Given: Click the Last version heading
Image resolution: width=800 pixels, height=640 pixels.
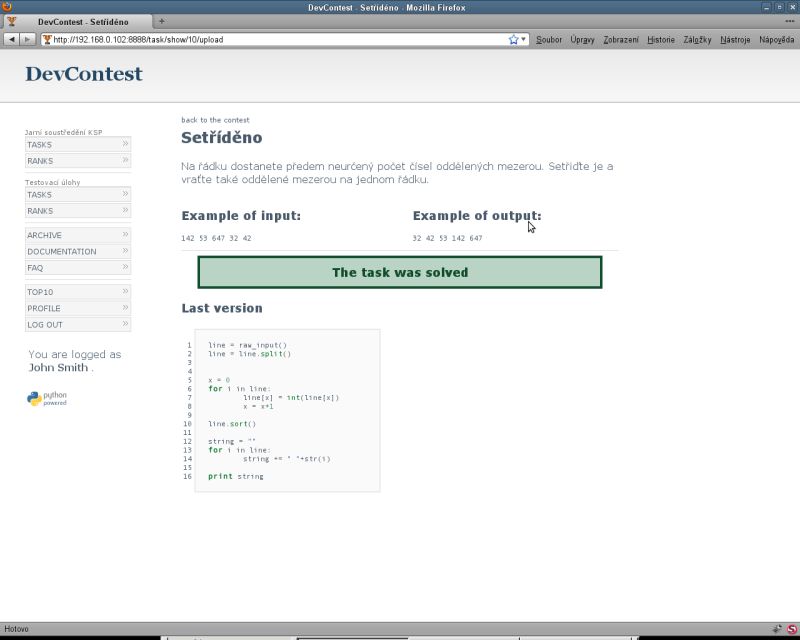Looking at the screenshot, I should coord(222,308).
